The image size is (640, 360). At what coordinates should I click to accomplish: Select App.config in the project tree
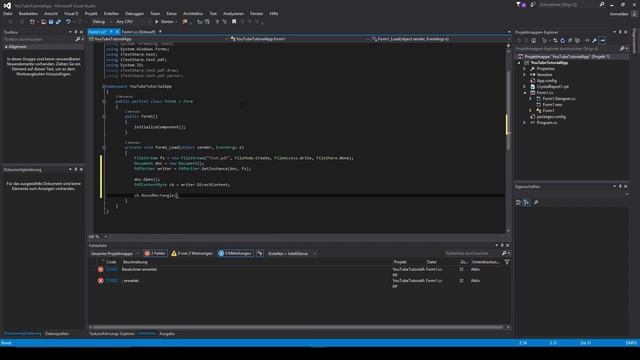[546, 81]
